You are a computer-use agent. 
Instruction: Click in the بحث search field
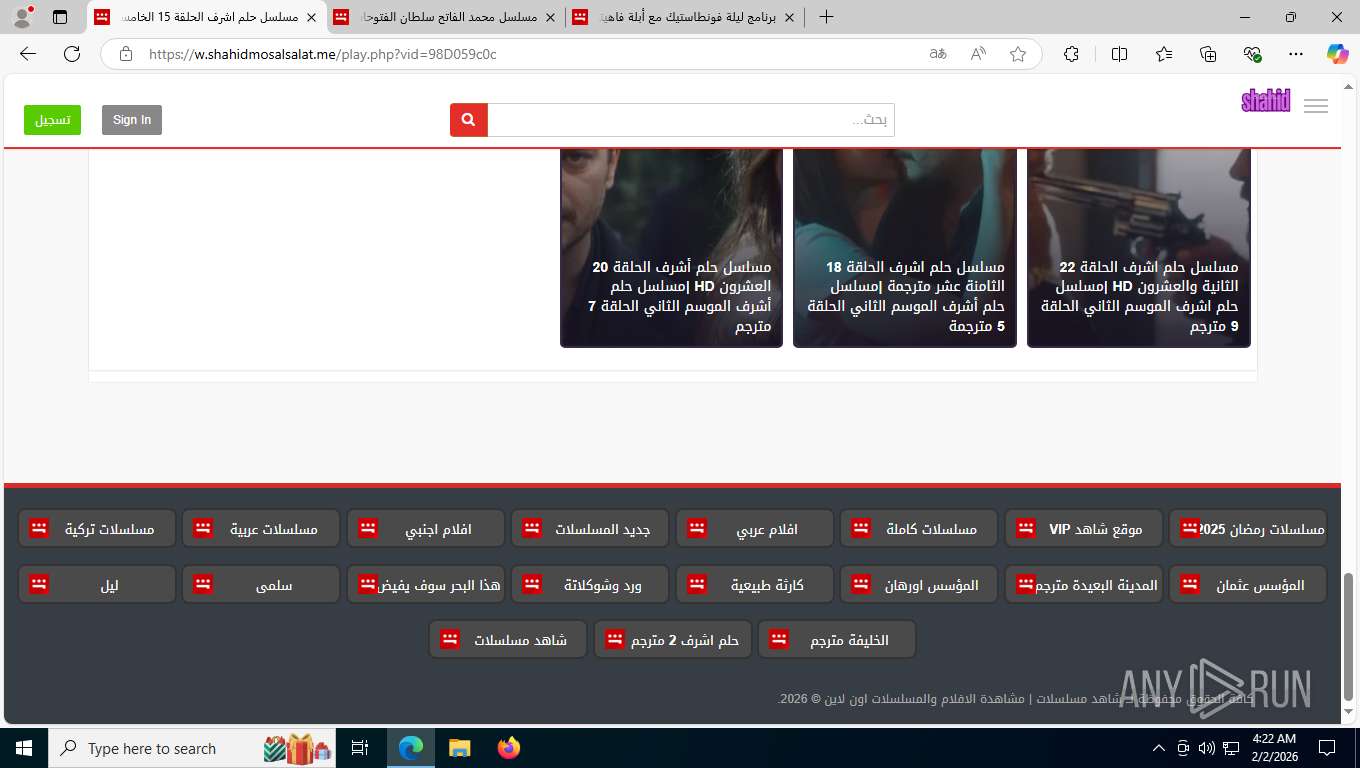tap(691, 120)
